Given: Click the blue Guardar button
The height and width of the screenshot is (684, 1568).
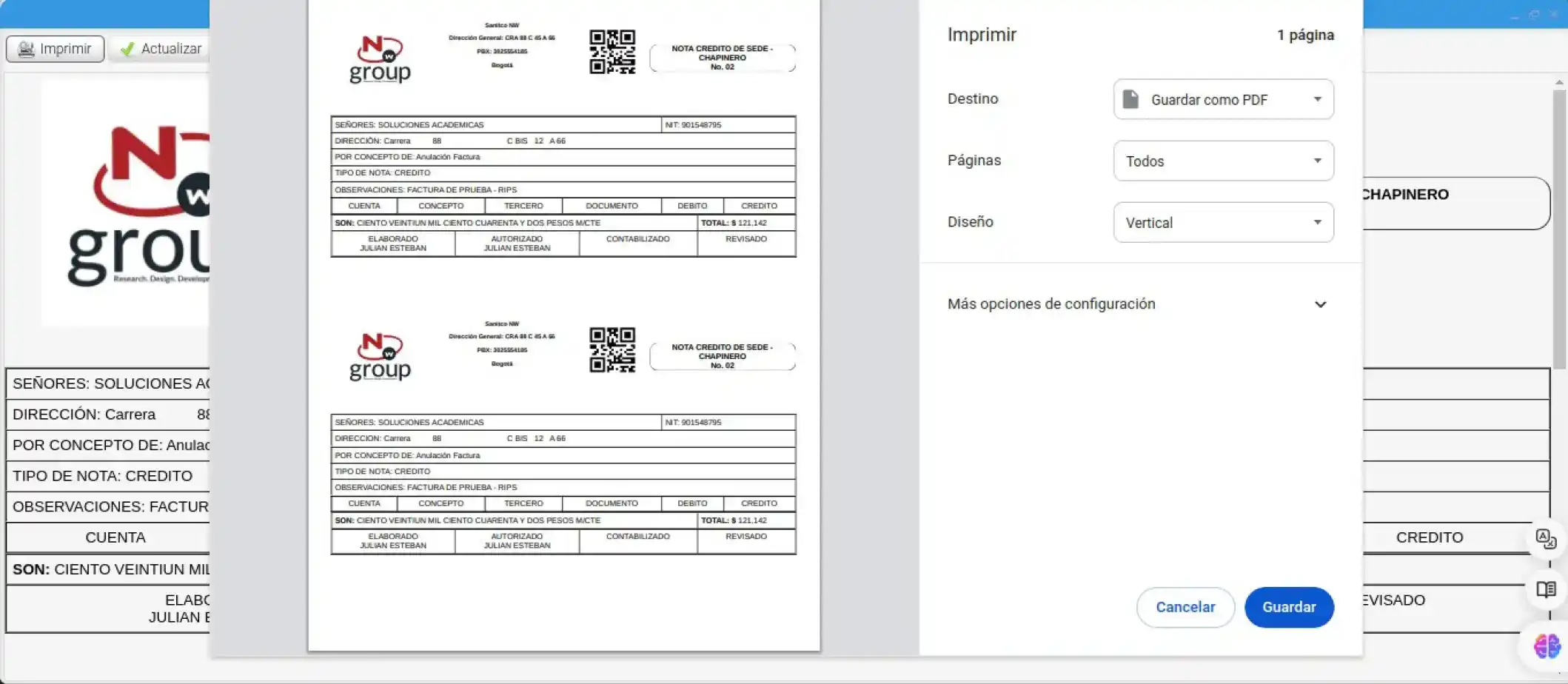Looking at the screenshot, I should tap(1289, 607).
